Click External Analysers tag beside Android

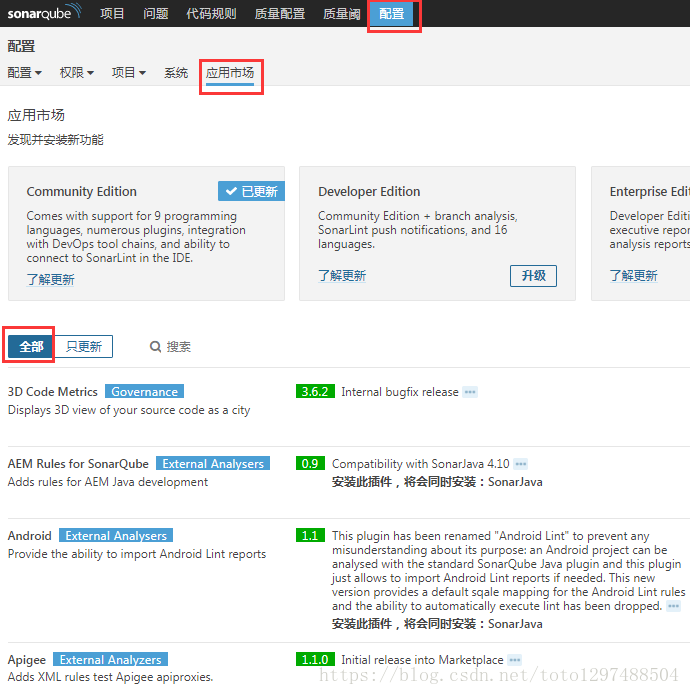point(116,535)
